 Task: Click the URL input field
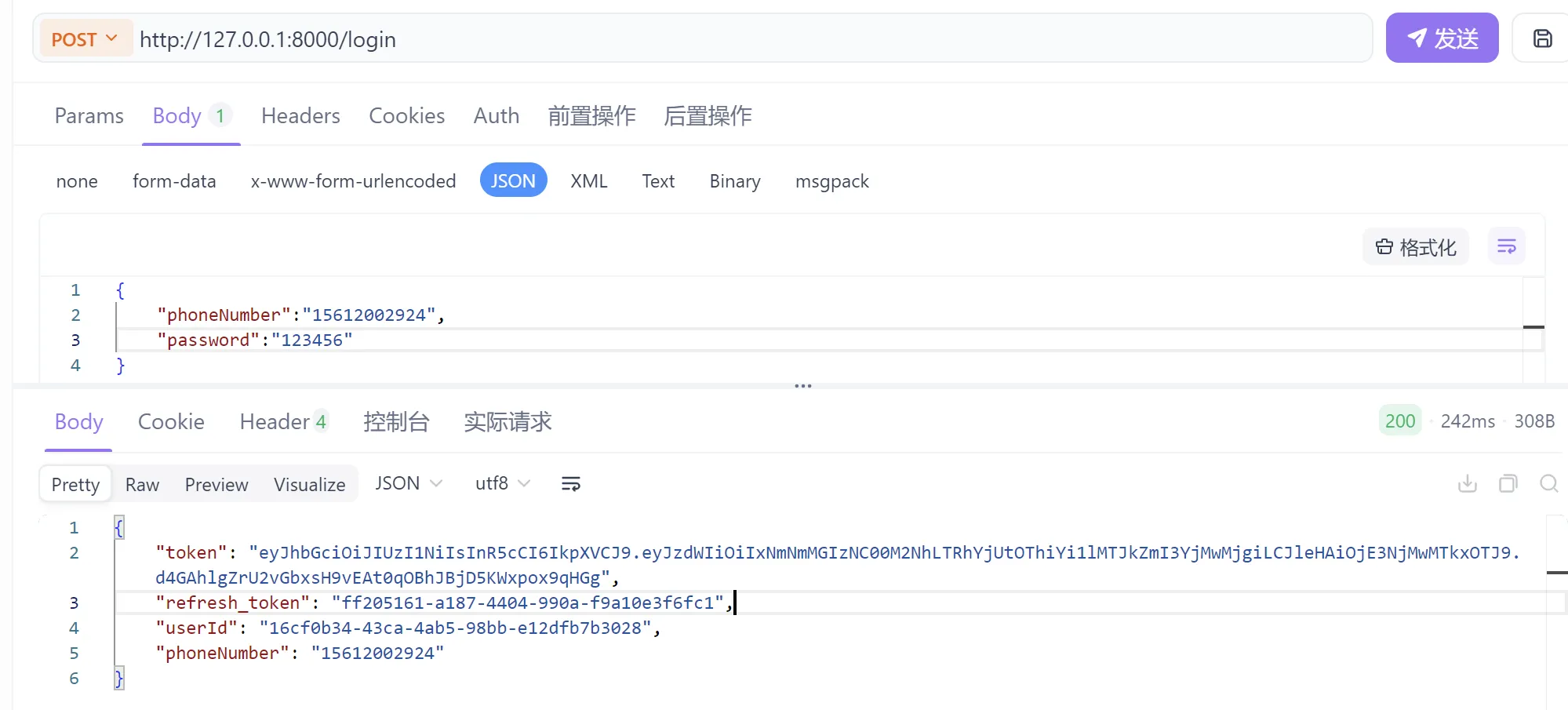point(753,38)
